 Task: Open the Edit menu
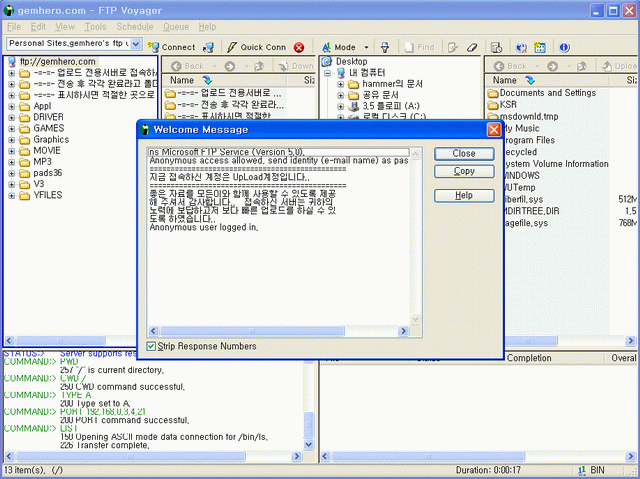tap(38, 27)
